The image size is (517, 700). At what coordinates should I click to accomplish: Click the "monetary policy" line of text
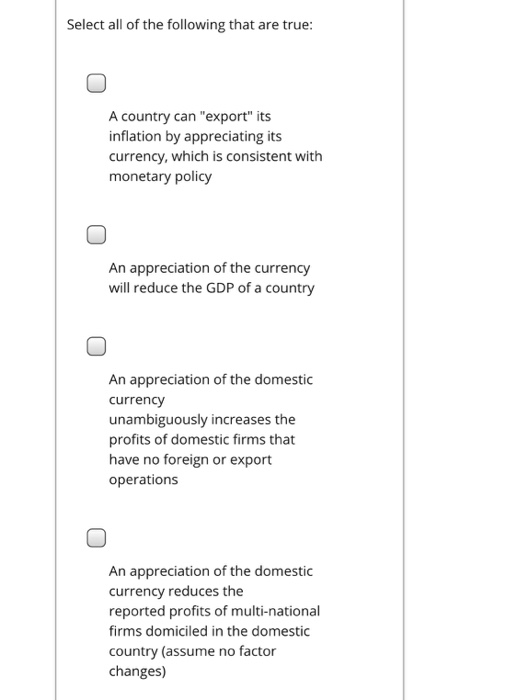160,177
